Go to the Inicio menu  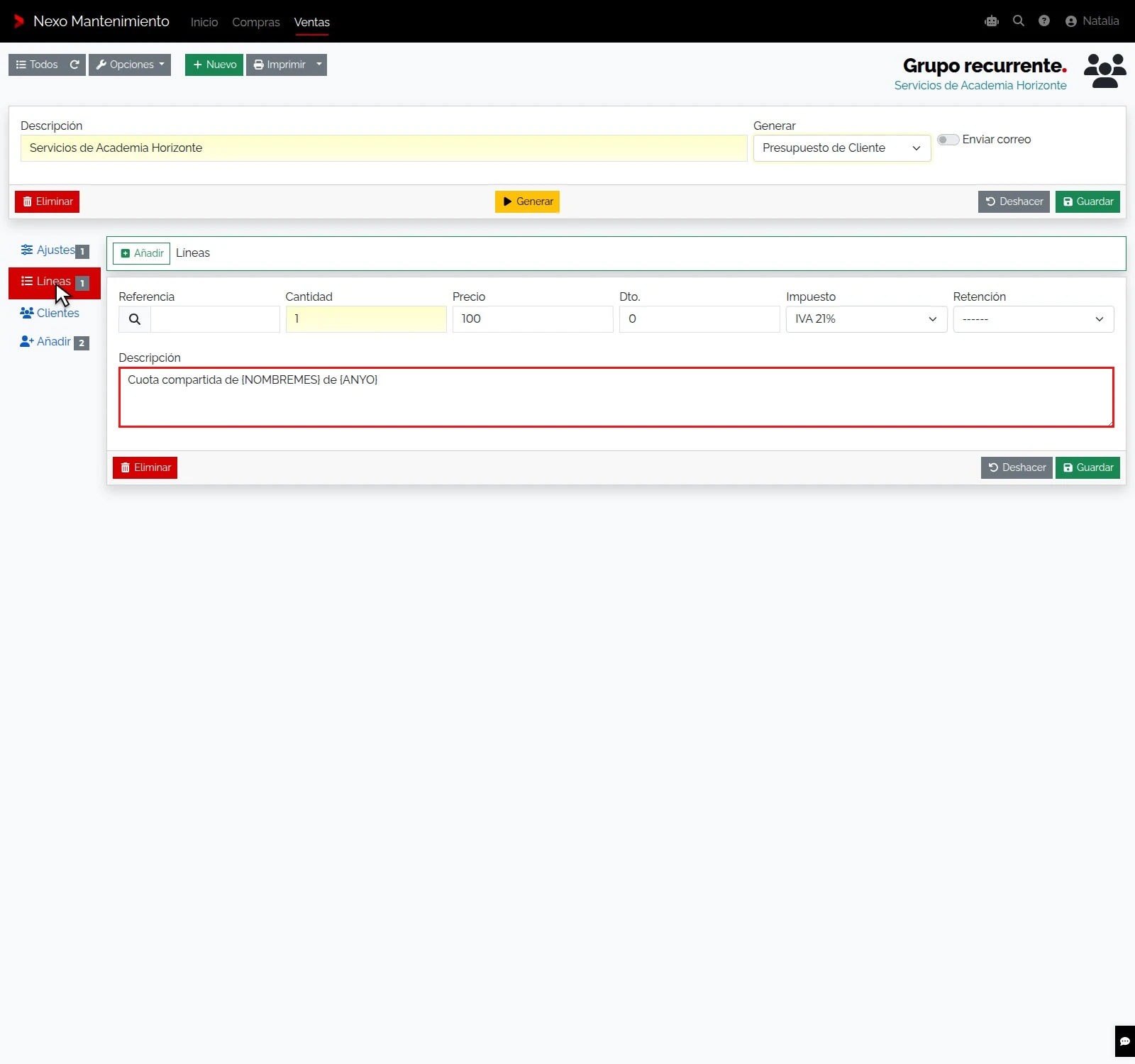204,22
